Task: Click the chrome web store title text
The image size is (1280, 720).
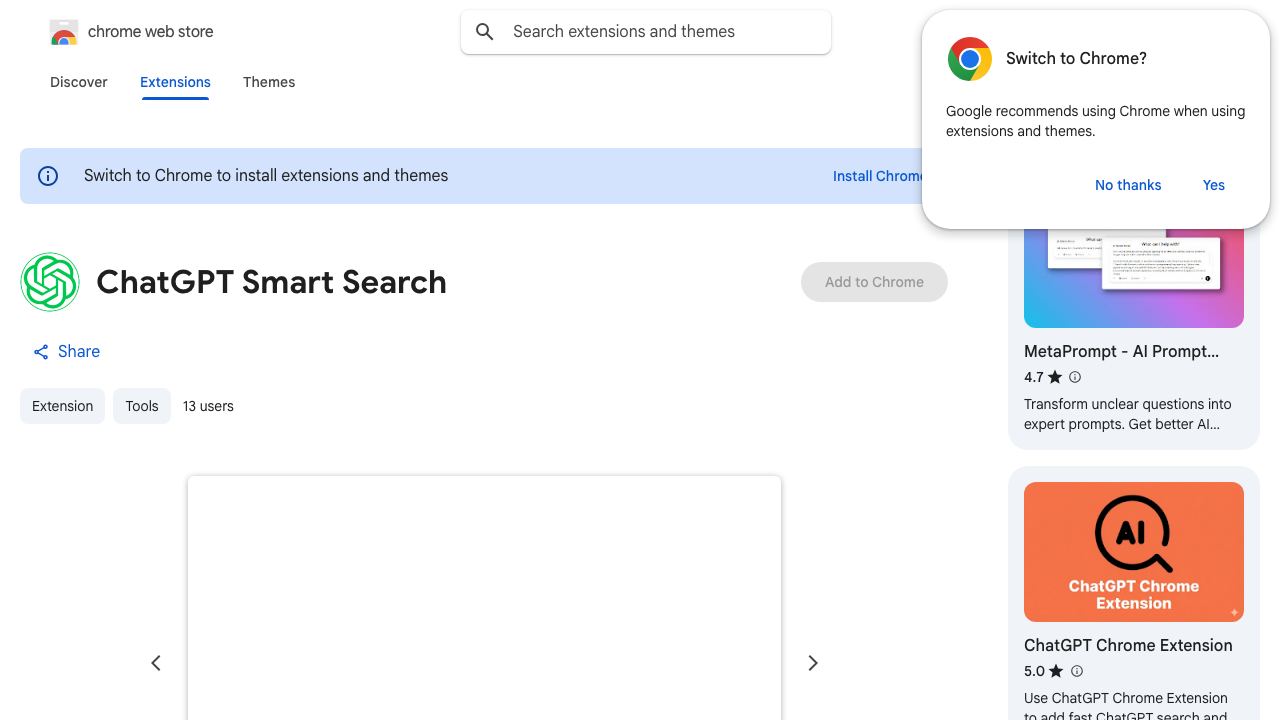Action: (x=151, y=32)
